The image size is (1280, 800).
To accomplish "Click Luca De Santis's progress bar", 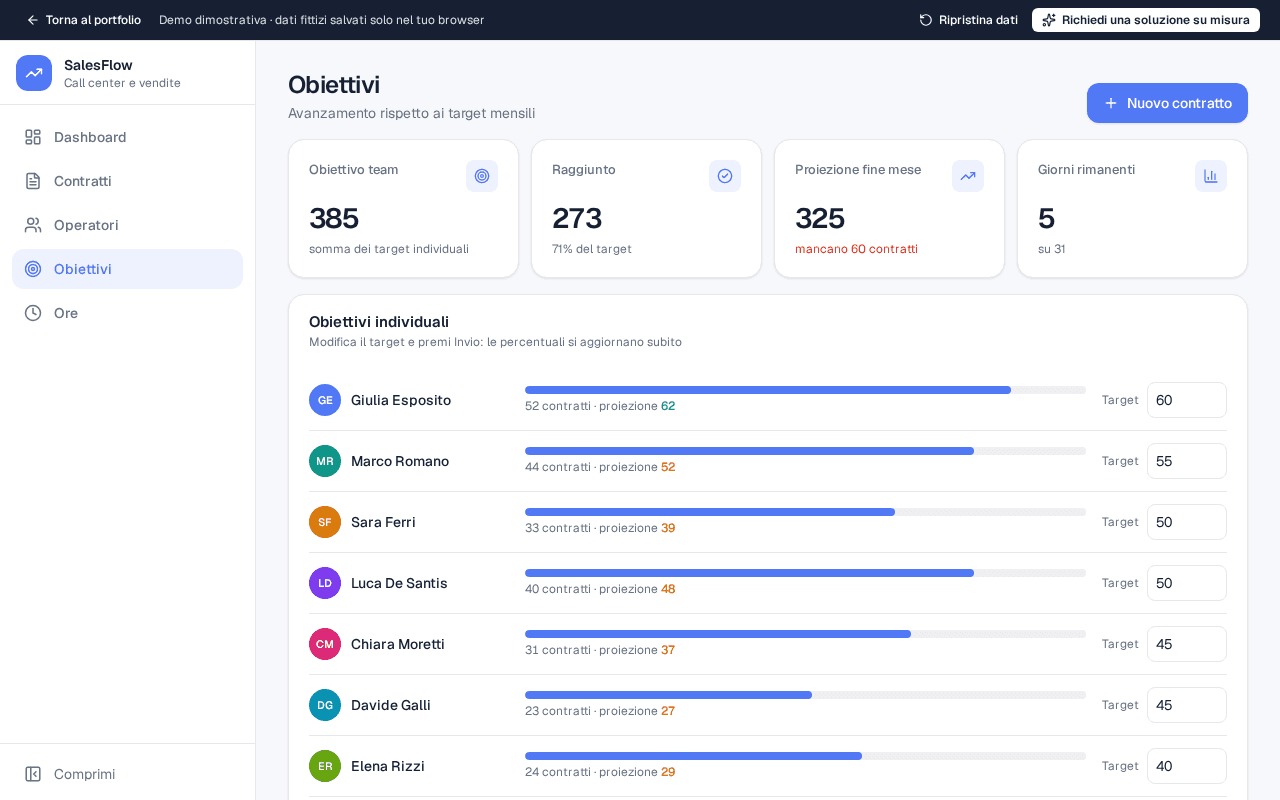I will click(x=805, y=573).
